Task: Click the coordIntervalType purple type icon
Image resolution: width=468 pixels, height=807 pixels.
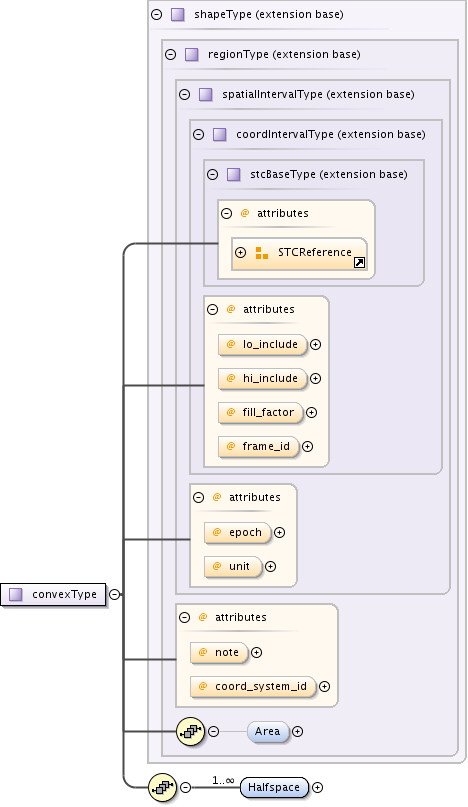Action: tap(219, 135)
